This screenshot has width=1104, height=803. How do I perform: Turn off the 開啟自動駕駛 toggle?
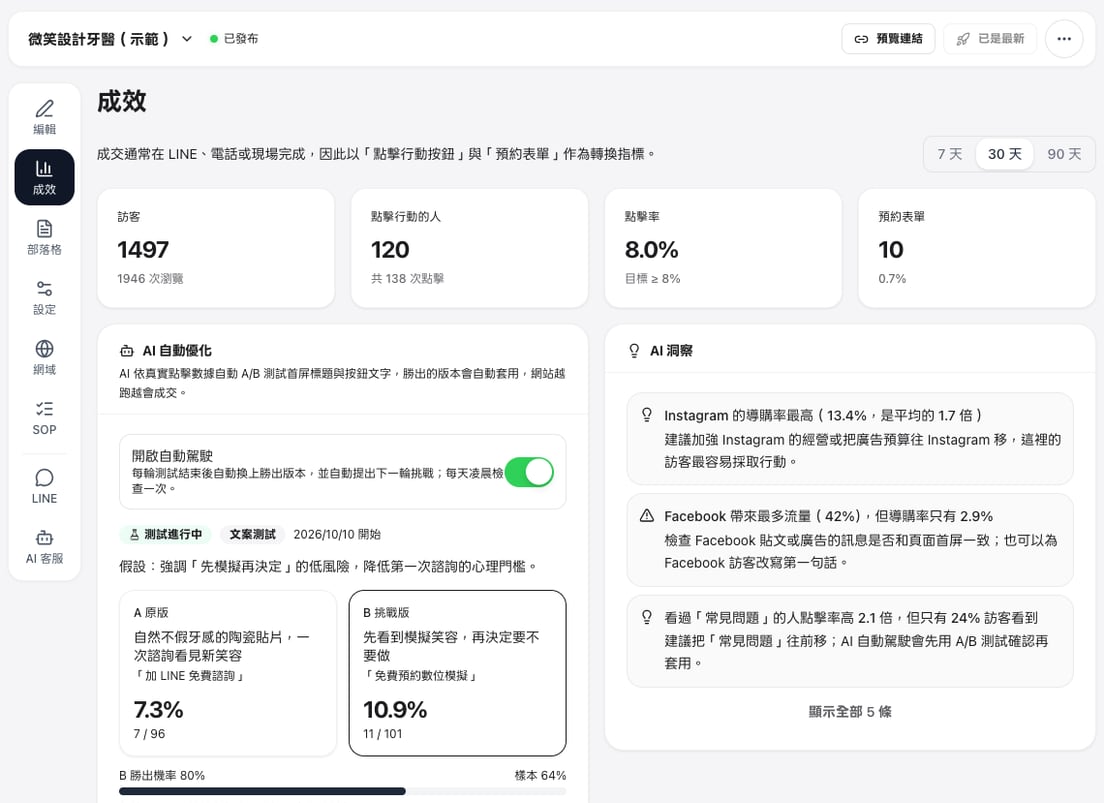529,472
